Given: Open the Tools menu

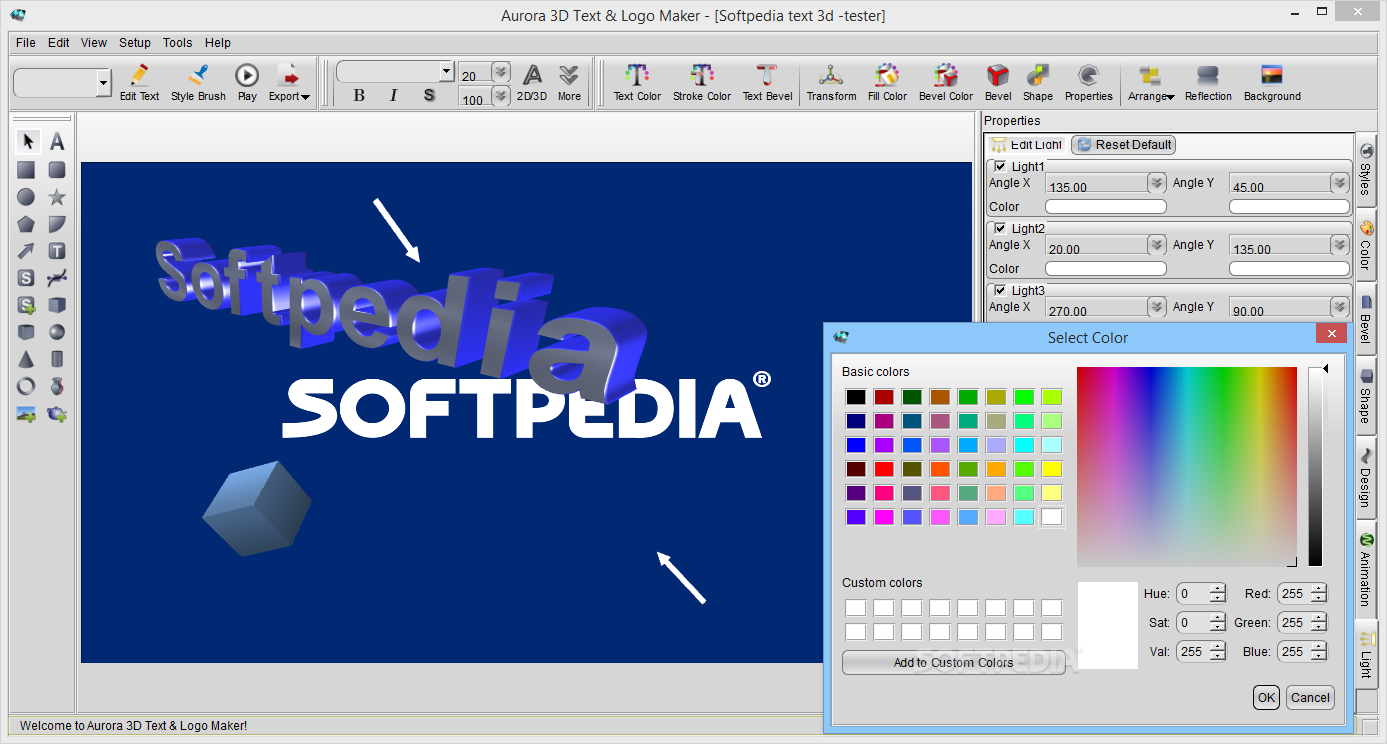Looking at the screenshot, I should [x=178, y=43].
